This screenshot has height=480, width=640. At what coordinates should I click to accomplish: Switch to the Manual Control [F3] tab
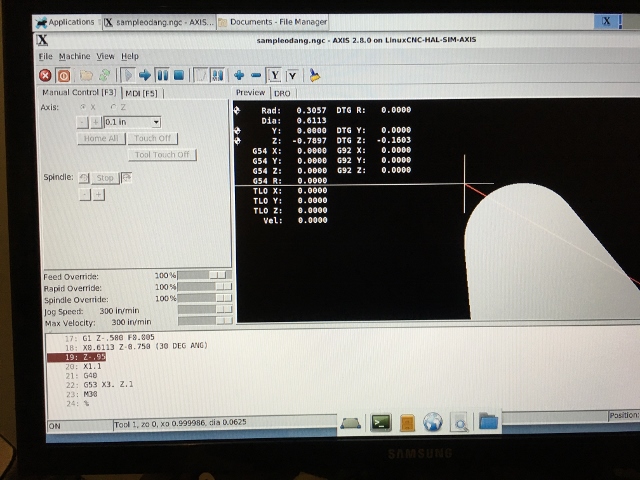[79, 92]
